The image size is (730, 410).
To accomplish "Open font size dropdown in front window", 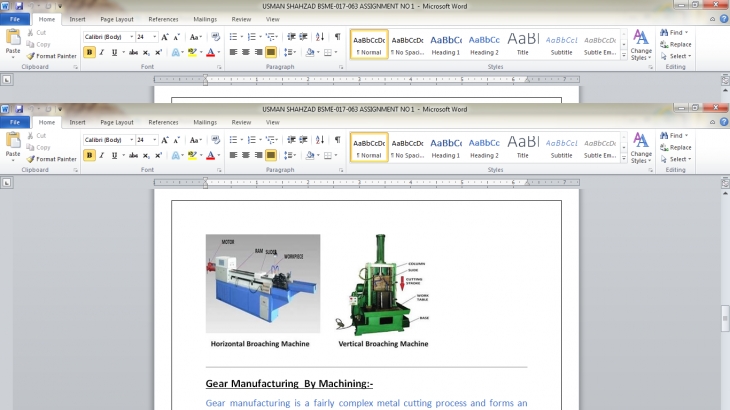I will pyautogui.click(x=155, y=140).
